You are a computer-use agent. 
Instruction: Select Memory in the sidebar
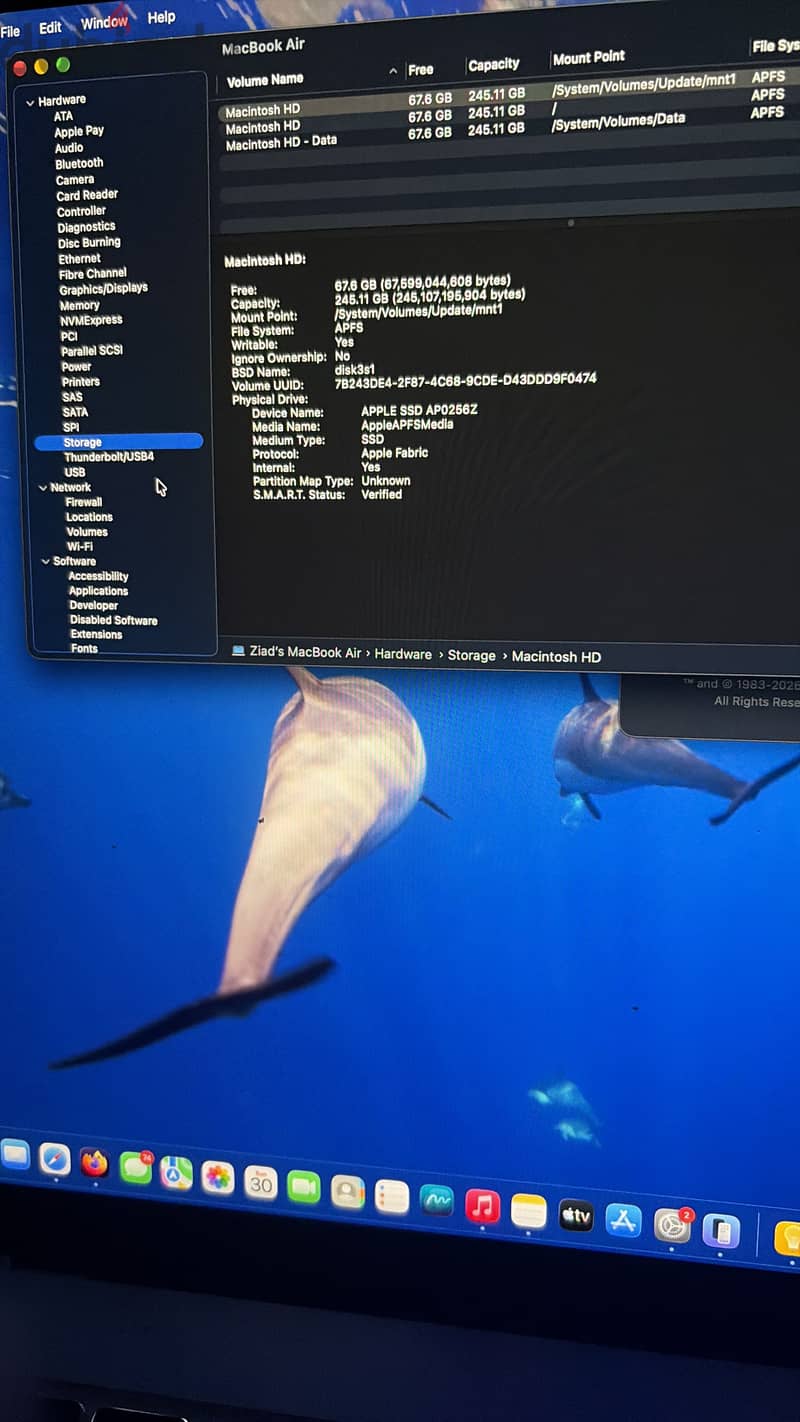pyautogui.click(x=79, y=305)
